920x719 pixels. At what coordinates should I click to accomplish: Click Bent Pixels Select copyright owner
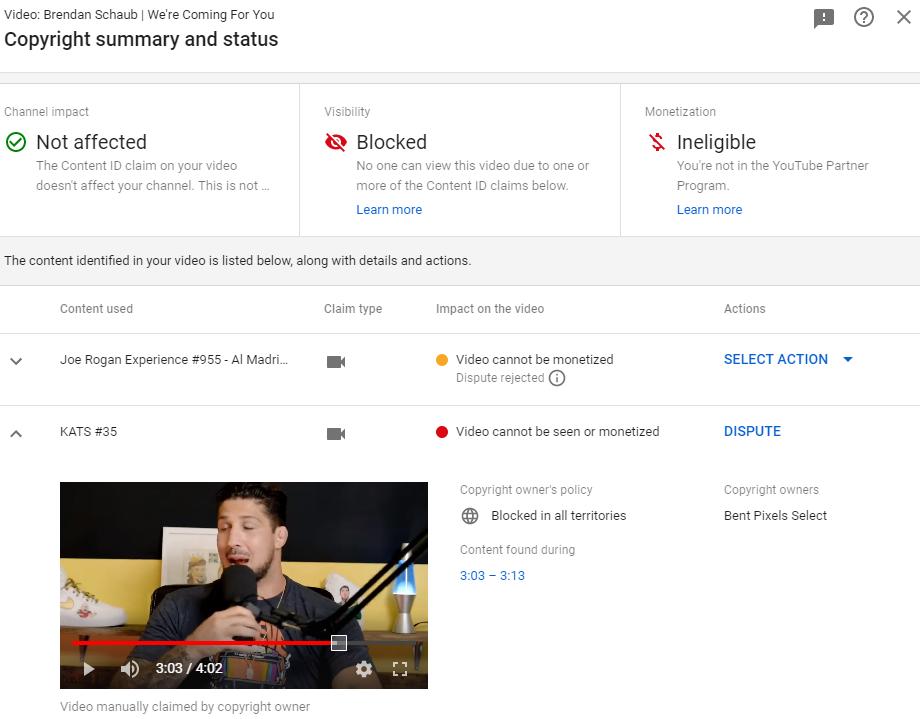click(775, 516)
